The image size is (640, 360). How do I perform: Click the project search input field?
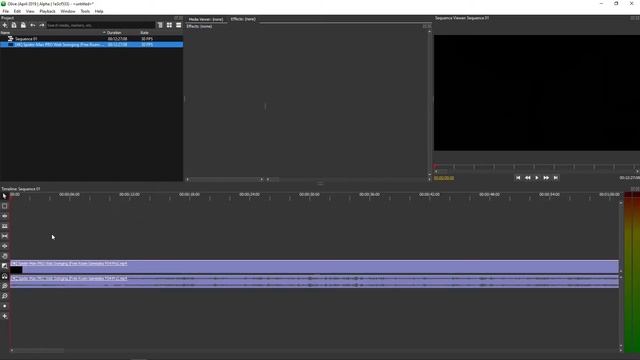click(x=100, y=25)
